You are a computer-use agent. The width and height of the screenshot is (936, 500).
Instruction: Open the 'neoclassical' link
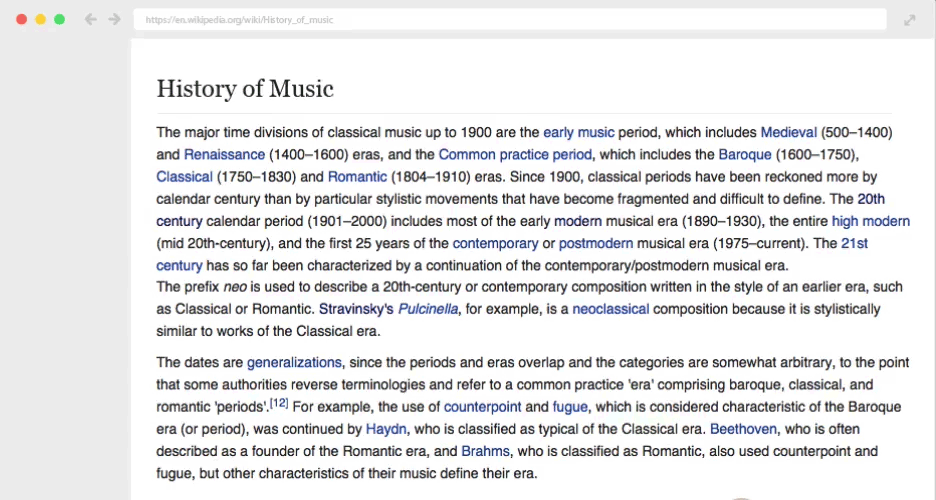coord(611,309)
